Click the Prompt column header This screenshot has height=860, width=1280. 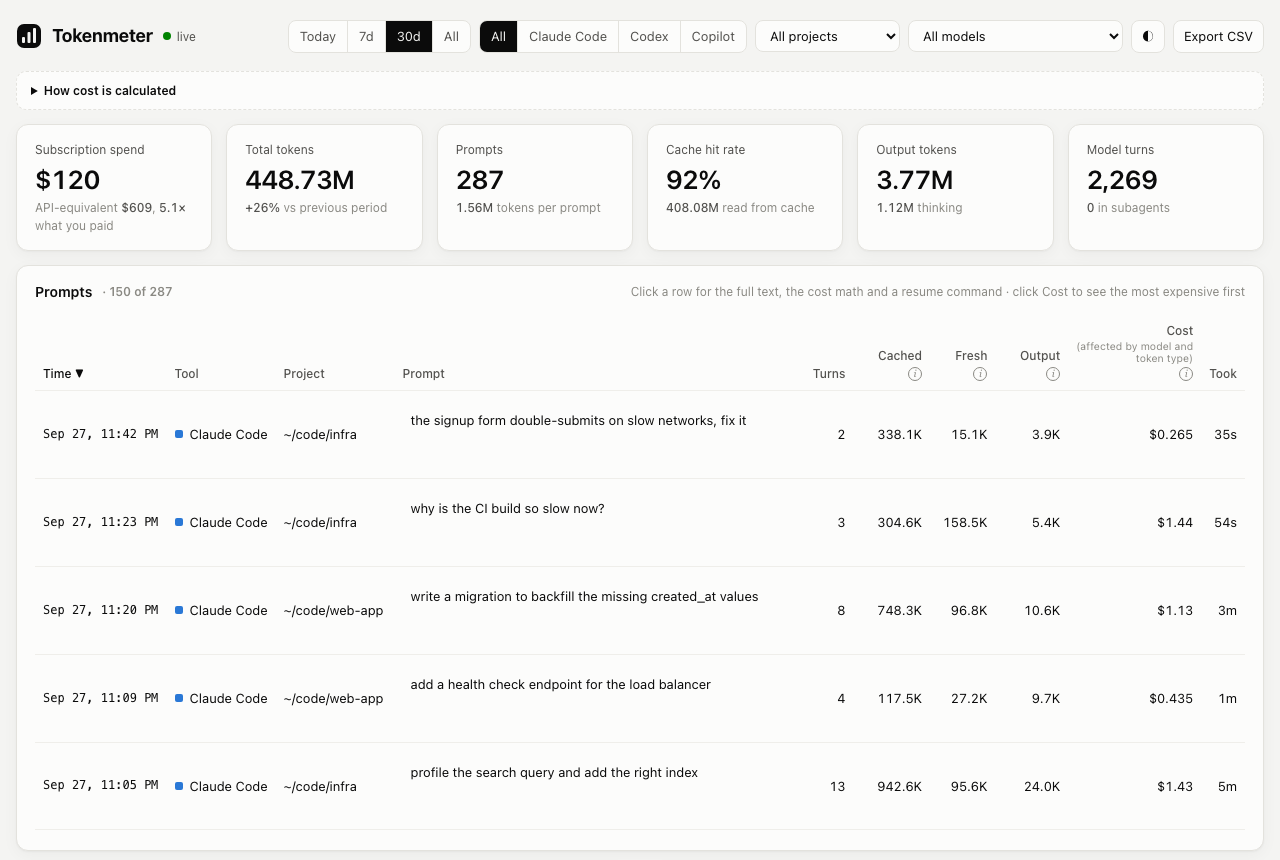424,373
